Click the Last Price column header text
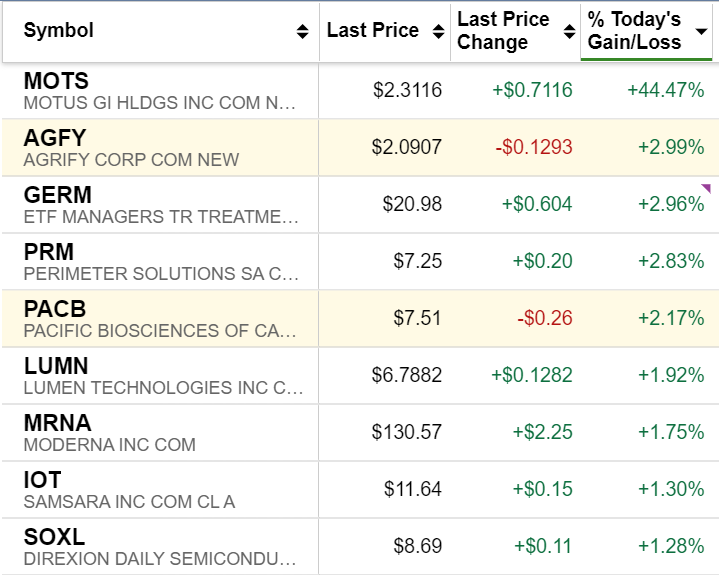Image resolution: width=719 pixels, height=575 pixels. pos(373,31)
